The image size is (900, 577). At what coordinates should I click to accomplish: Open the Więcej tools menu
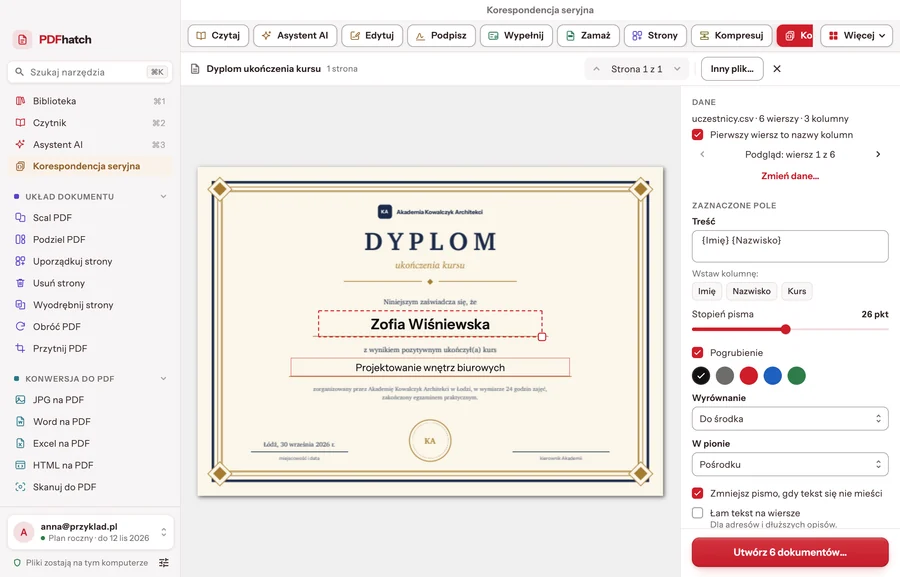click(x=856, y=36)
